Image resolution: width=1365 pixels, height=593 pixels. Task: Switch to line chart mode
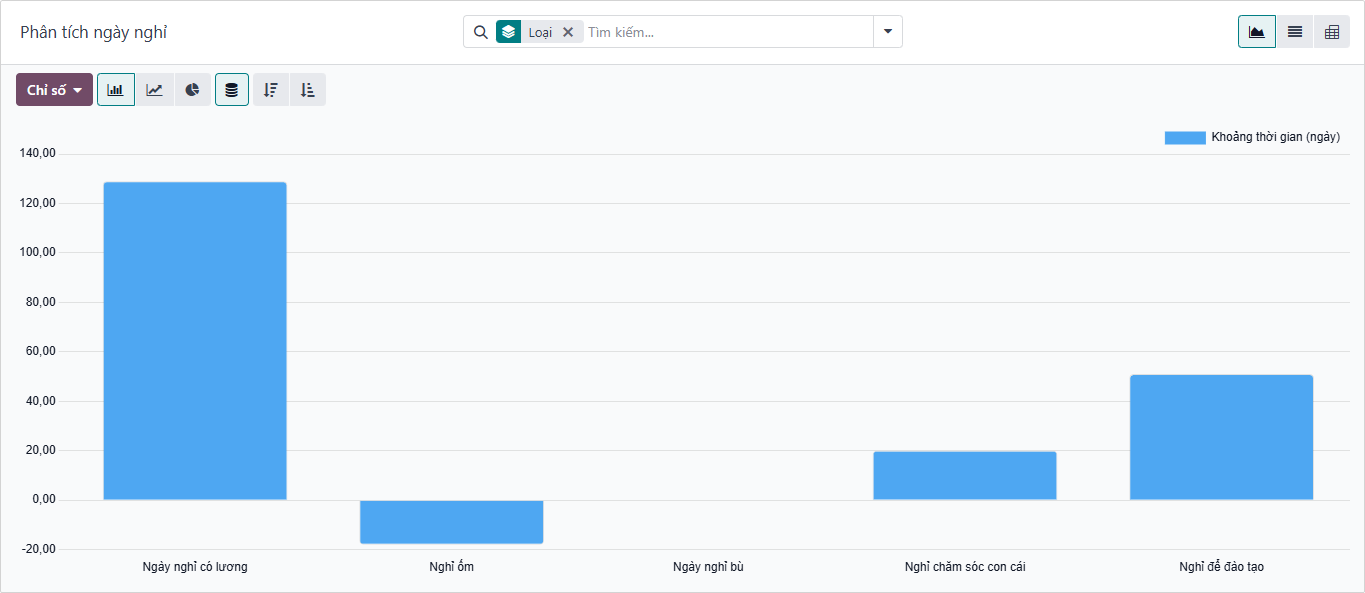tap(154, 90)
